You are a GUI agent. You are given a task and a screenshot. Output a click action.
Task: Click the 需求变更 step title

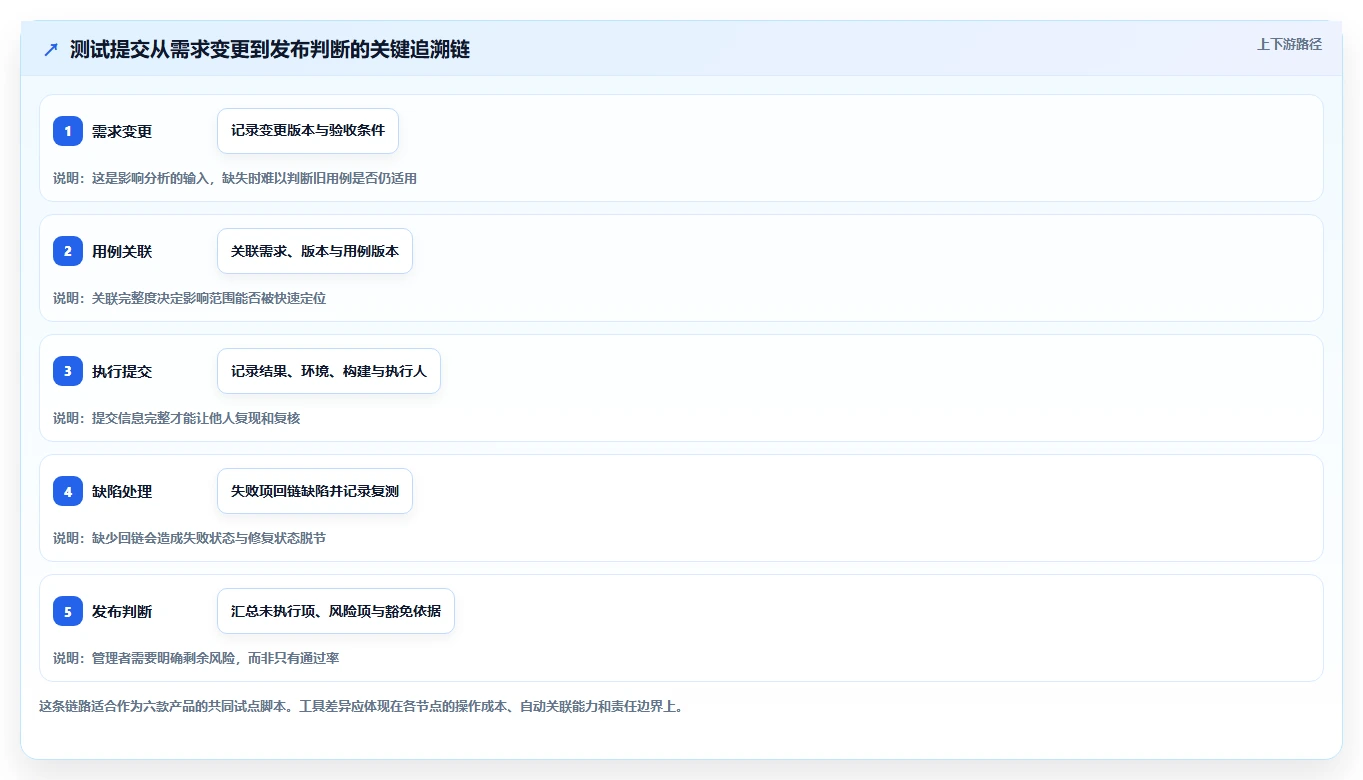coord(122,131)
